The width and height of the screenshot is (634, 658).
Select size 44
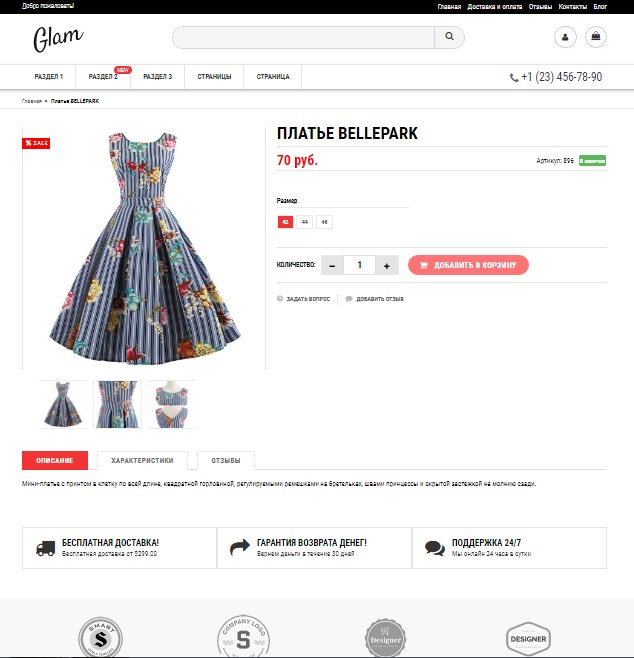coord(305,222)
